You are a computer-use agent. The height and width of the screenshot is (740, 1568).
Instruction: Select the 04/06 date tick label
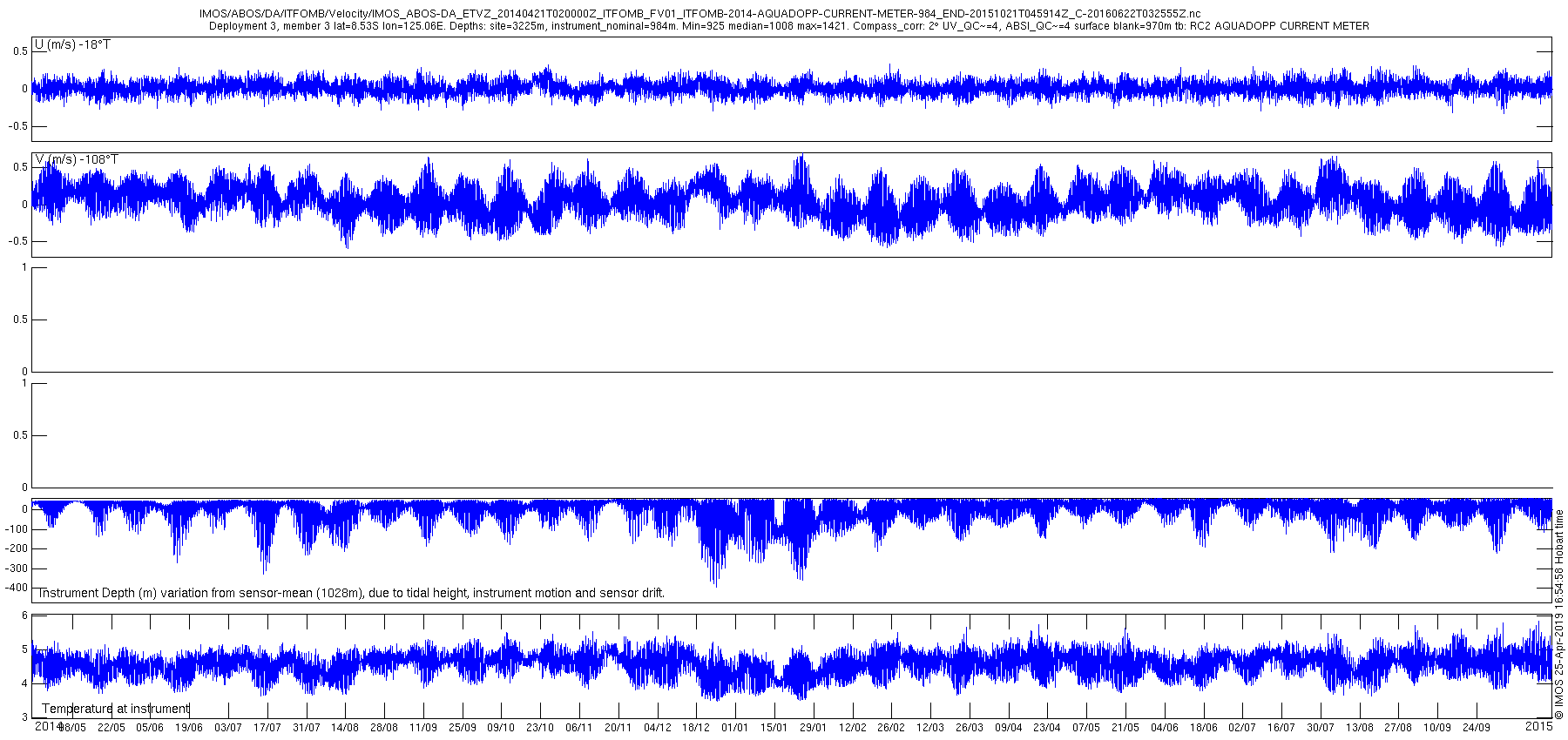click(1165, 728)
